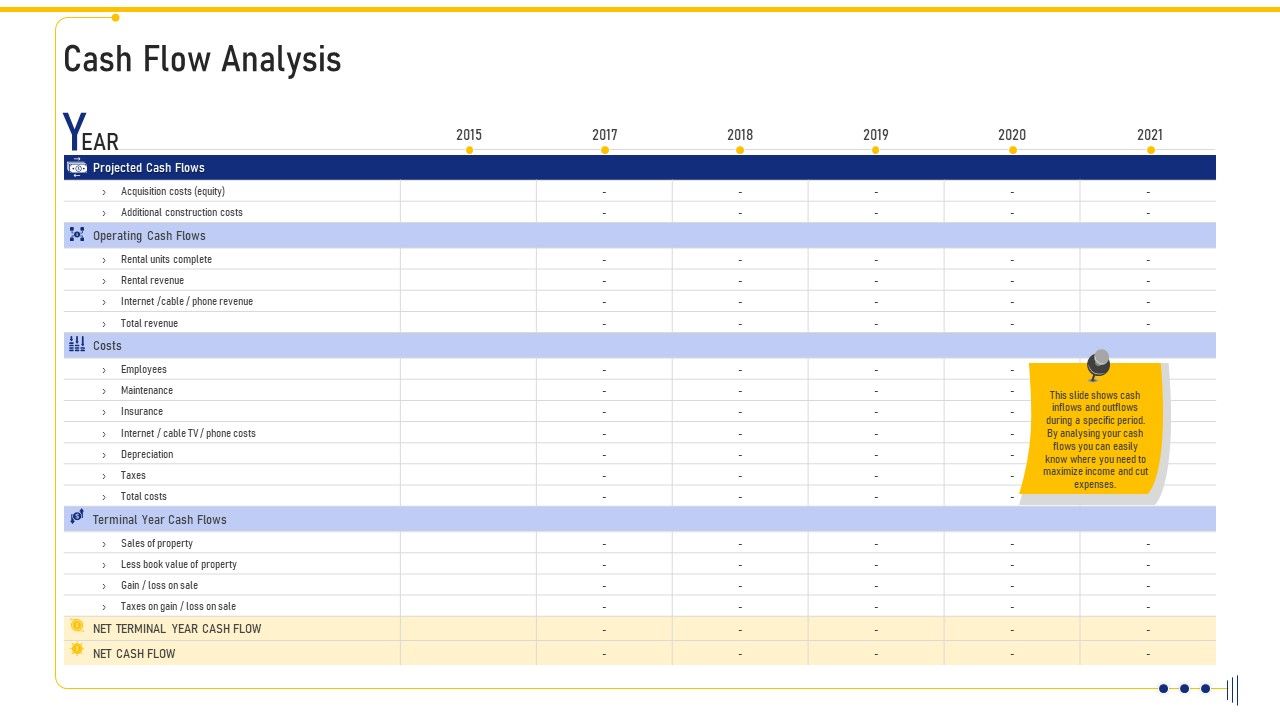The height and width of the screenshot is (720, 1280).
Task: Select the 2019 year marker dot
Action: tap(876, 150)
